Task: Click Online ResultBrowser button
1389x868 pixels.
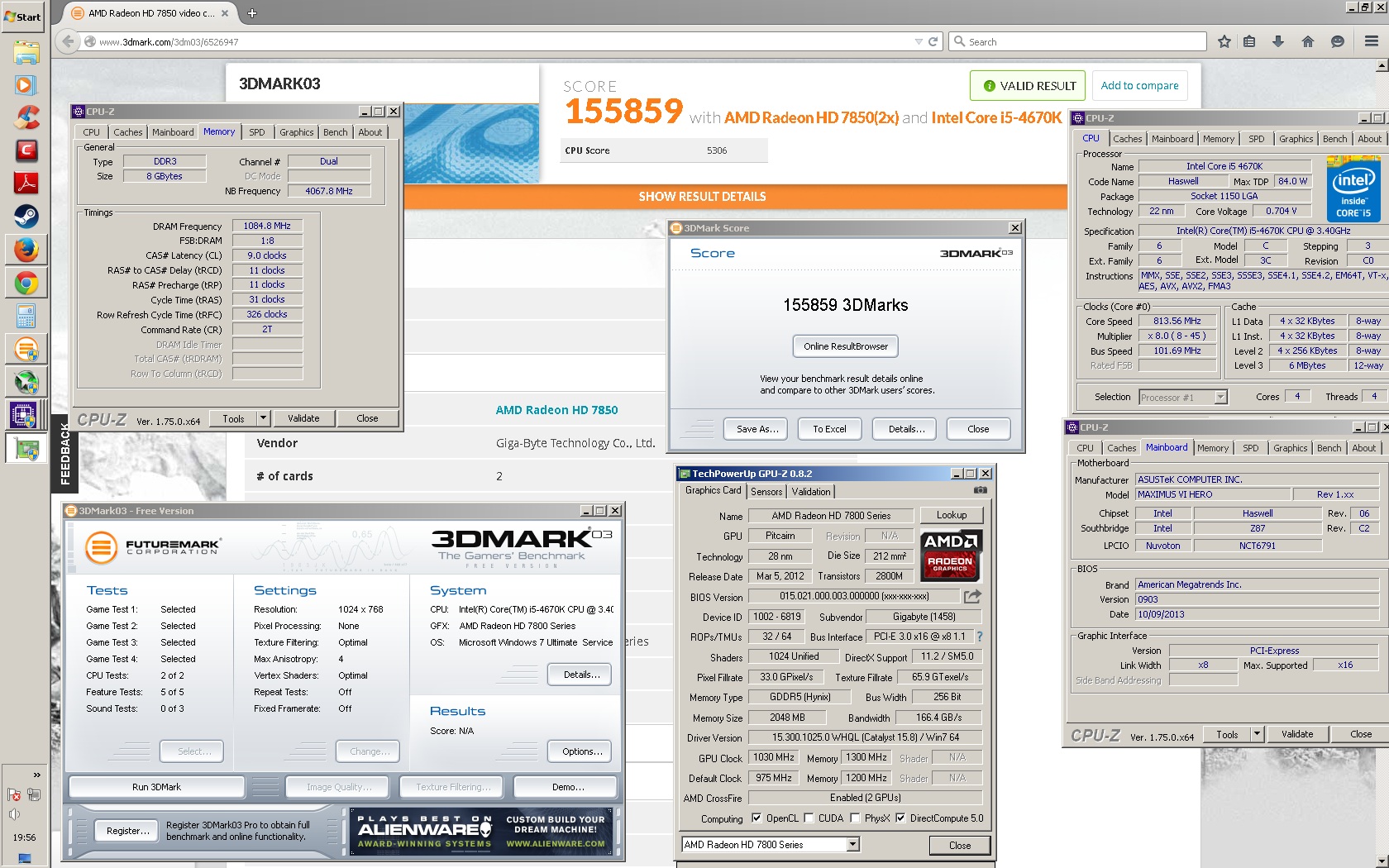Action: pyautogui.click(x=846, y=346)
